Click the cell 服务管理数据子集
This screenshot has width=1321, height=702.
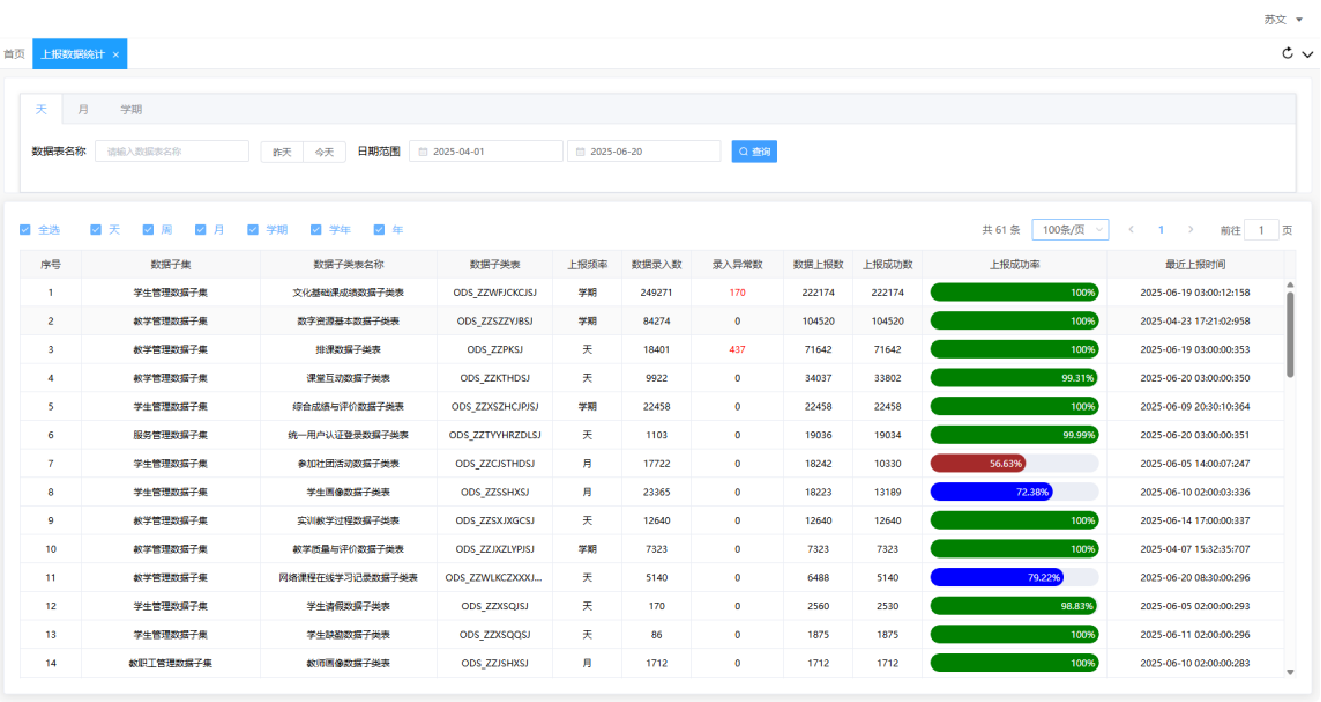pyautogui.click(x=171, y=435)
